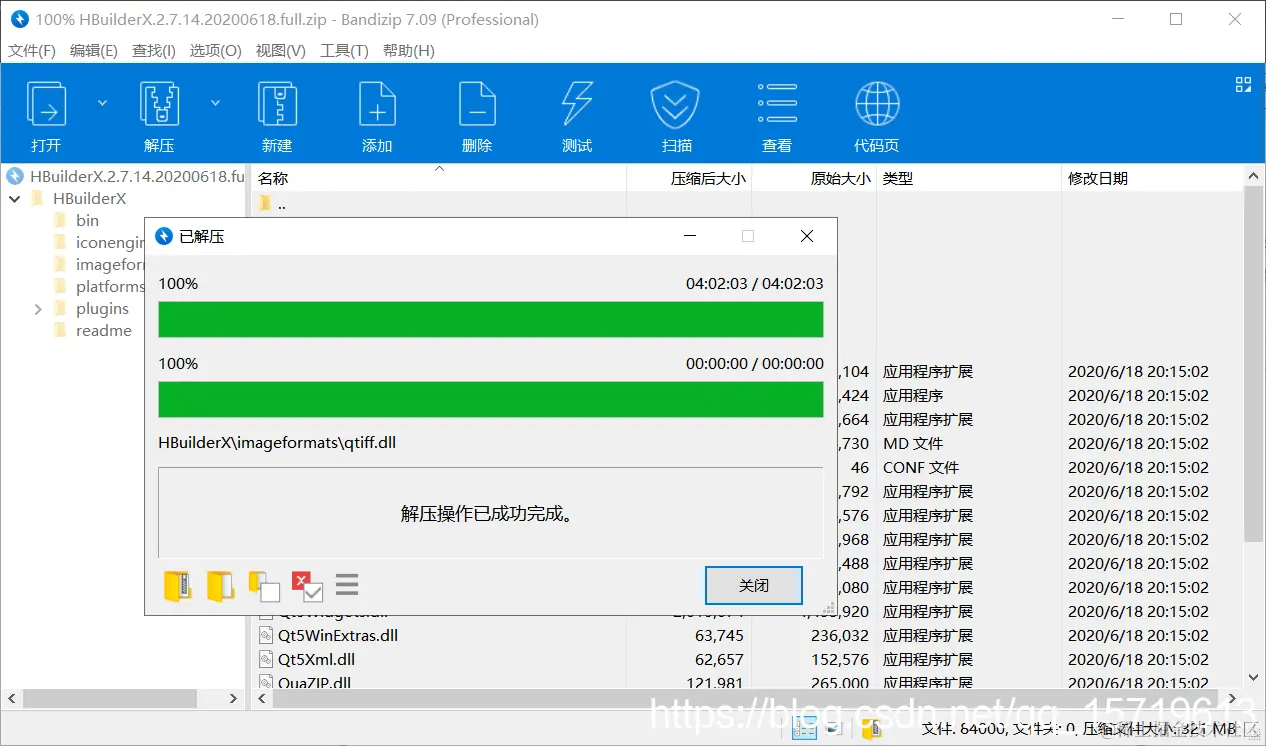Expand the plugins folder in the tree
Image resolution: width=1266 pixels, height=746 pixels.
(x=39, y=308)
